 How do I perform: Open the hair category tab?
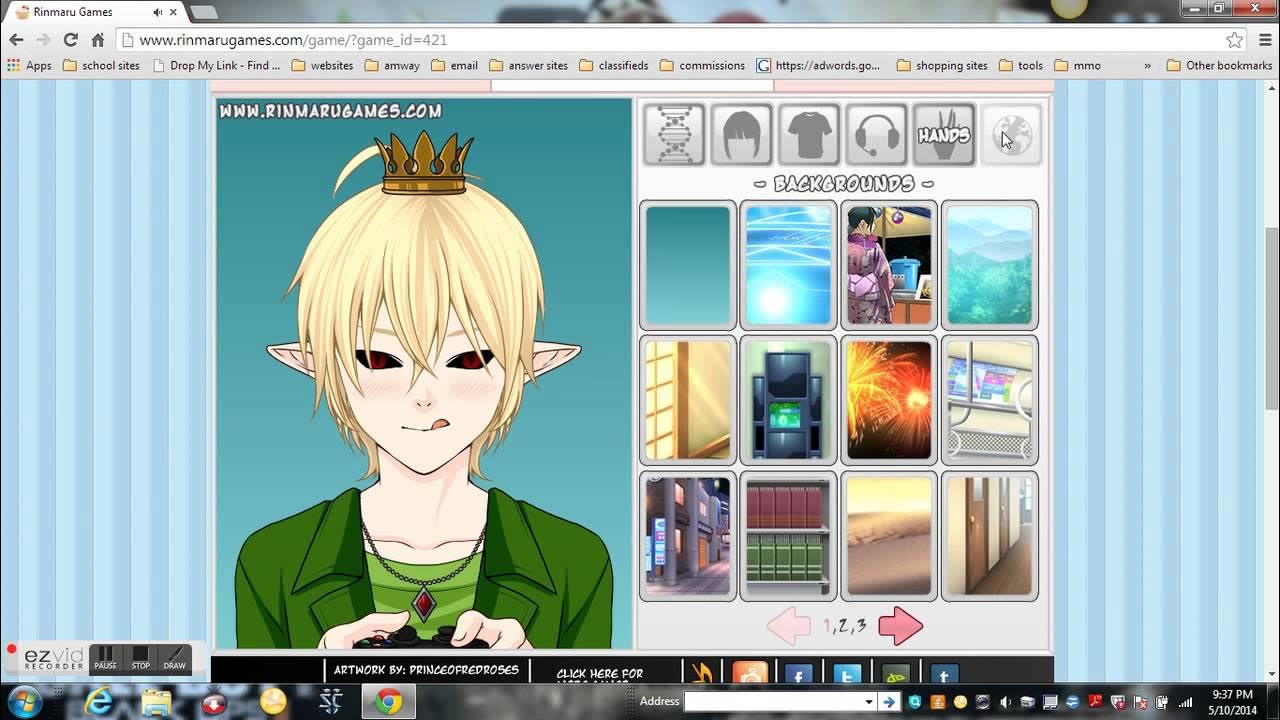coord(741,134)
